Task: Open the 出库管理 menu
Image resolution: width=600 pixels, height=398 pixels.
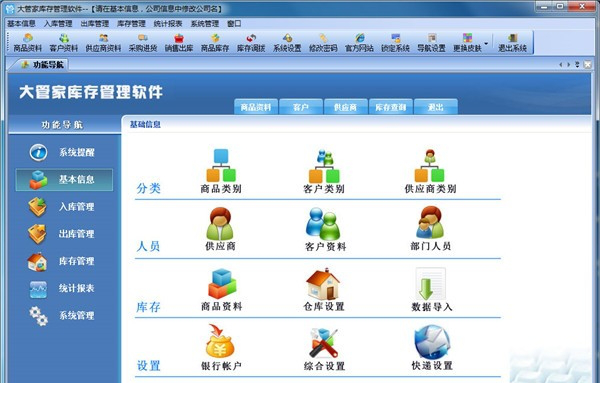Action: [95, 23]
